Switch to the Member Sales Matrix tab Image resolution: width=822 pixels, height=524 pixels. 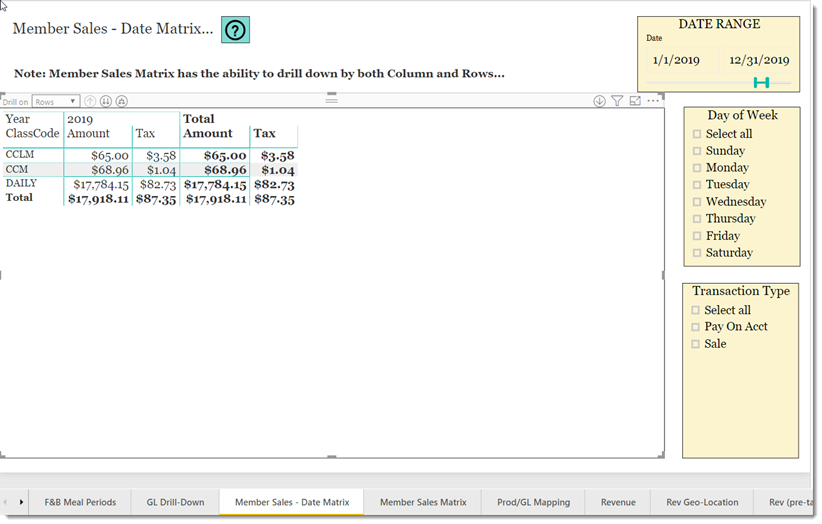click(x=423, y=502)
